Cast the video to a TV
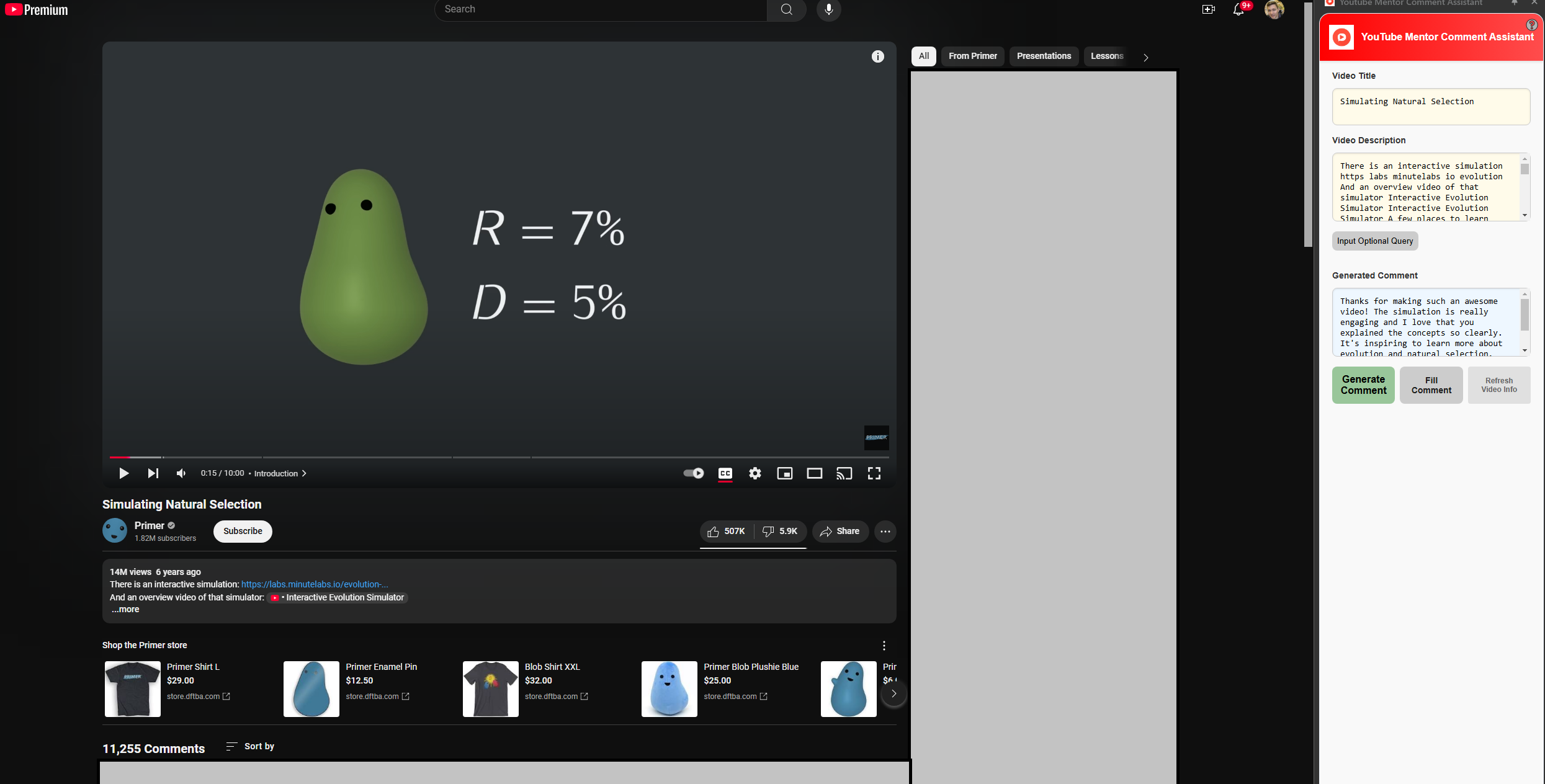The width and height of the screenshot is (1545, 784). 844,473
